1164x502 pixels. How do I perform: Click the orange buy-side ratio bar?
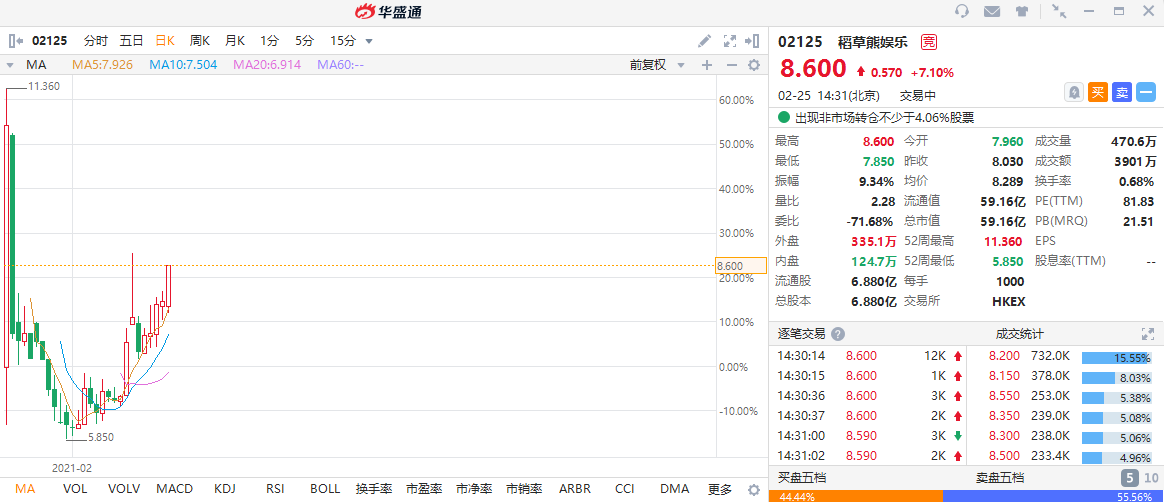[855, 496]
